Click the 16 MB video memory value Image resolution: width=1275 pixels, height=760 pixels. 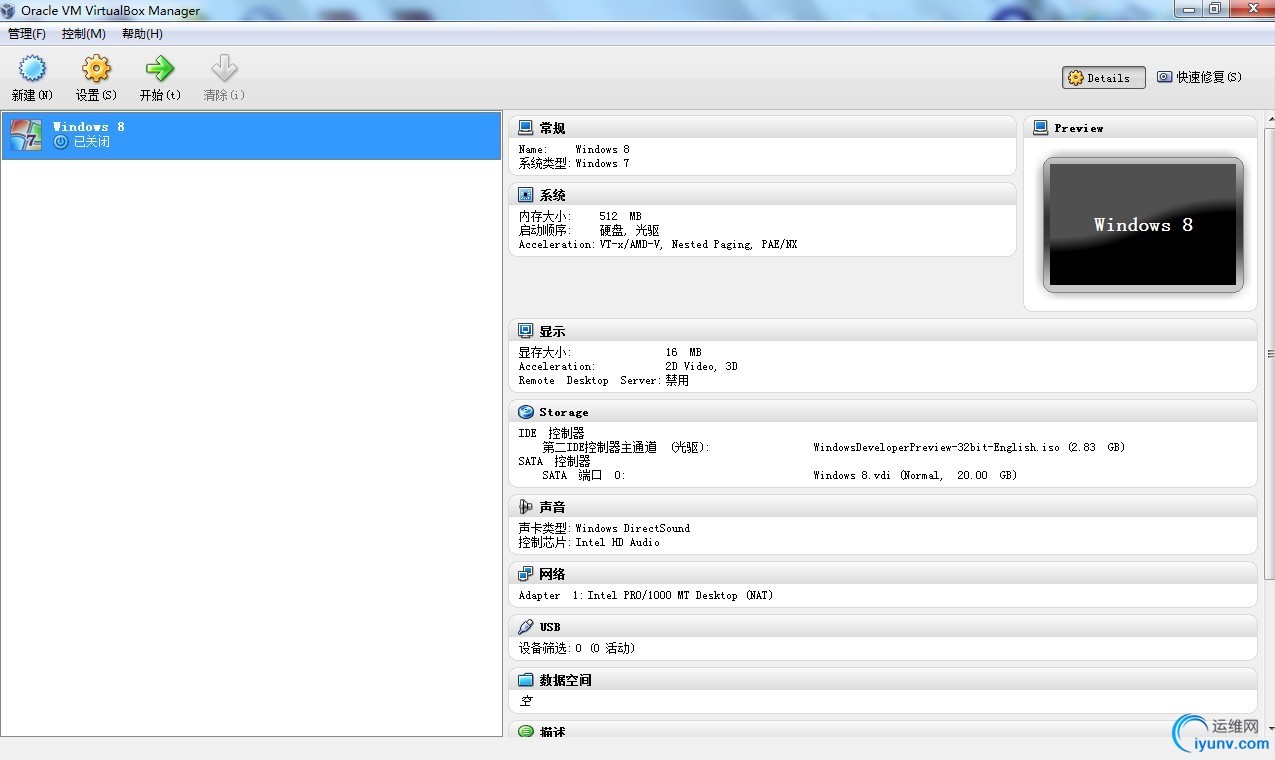pyautogui.click(x=683, y=352)
